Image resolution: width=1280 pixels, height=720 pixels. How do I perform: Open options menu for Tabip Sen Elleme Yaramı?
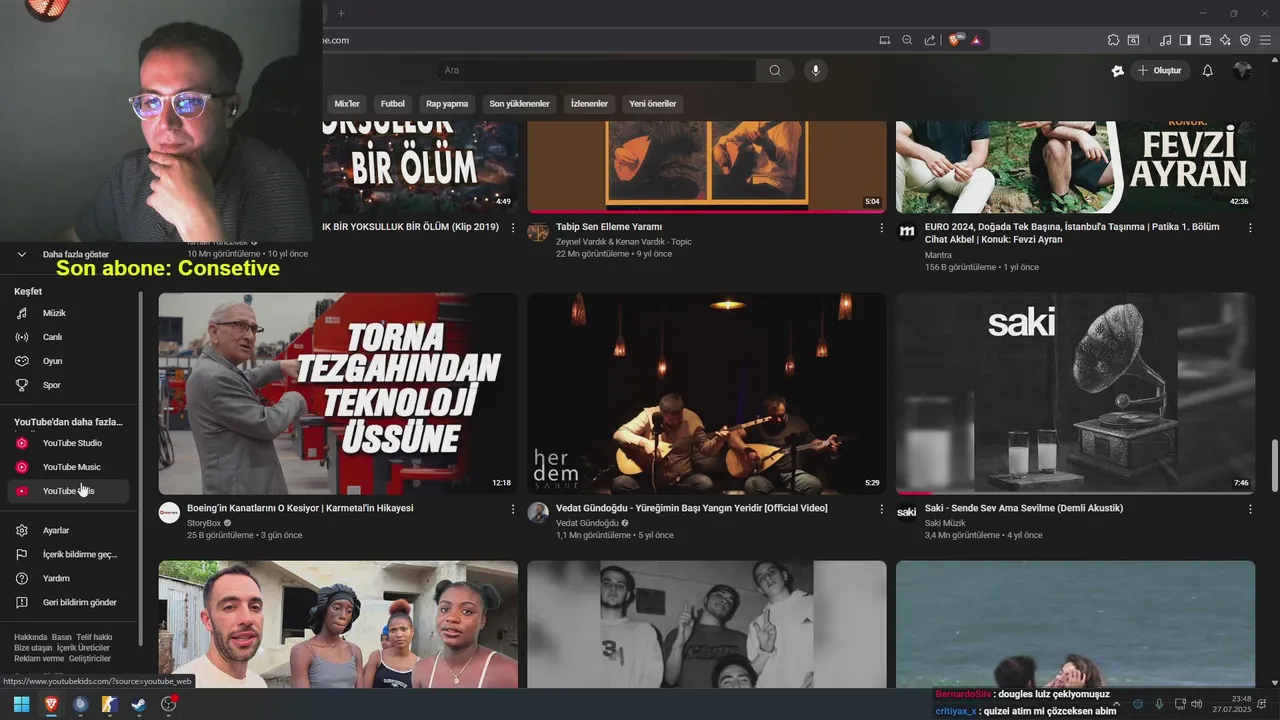click(x=881, y=228)
